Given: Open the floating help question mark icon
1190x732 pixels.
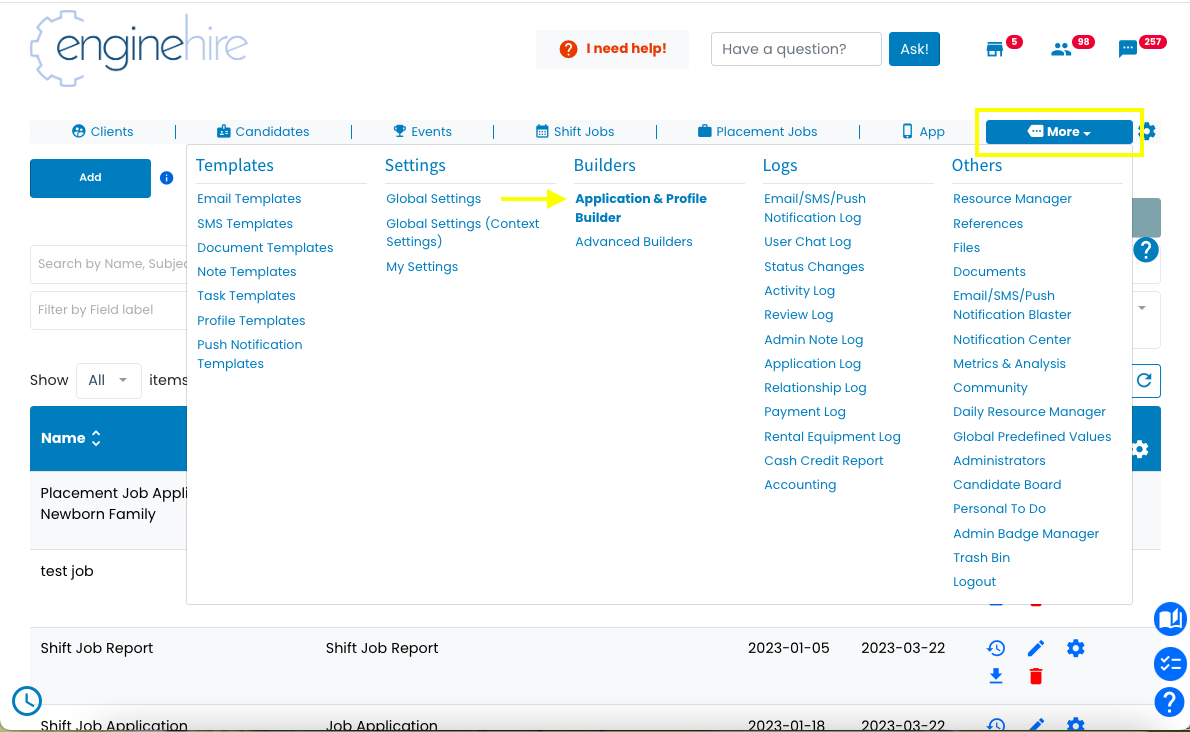Looking at the screenshot, I should 1170,702.
